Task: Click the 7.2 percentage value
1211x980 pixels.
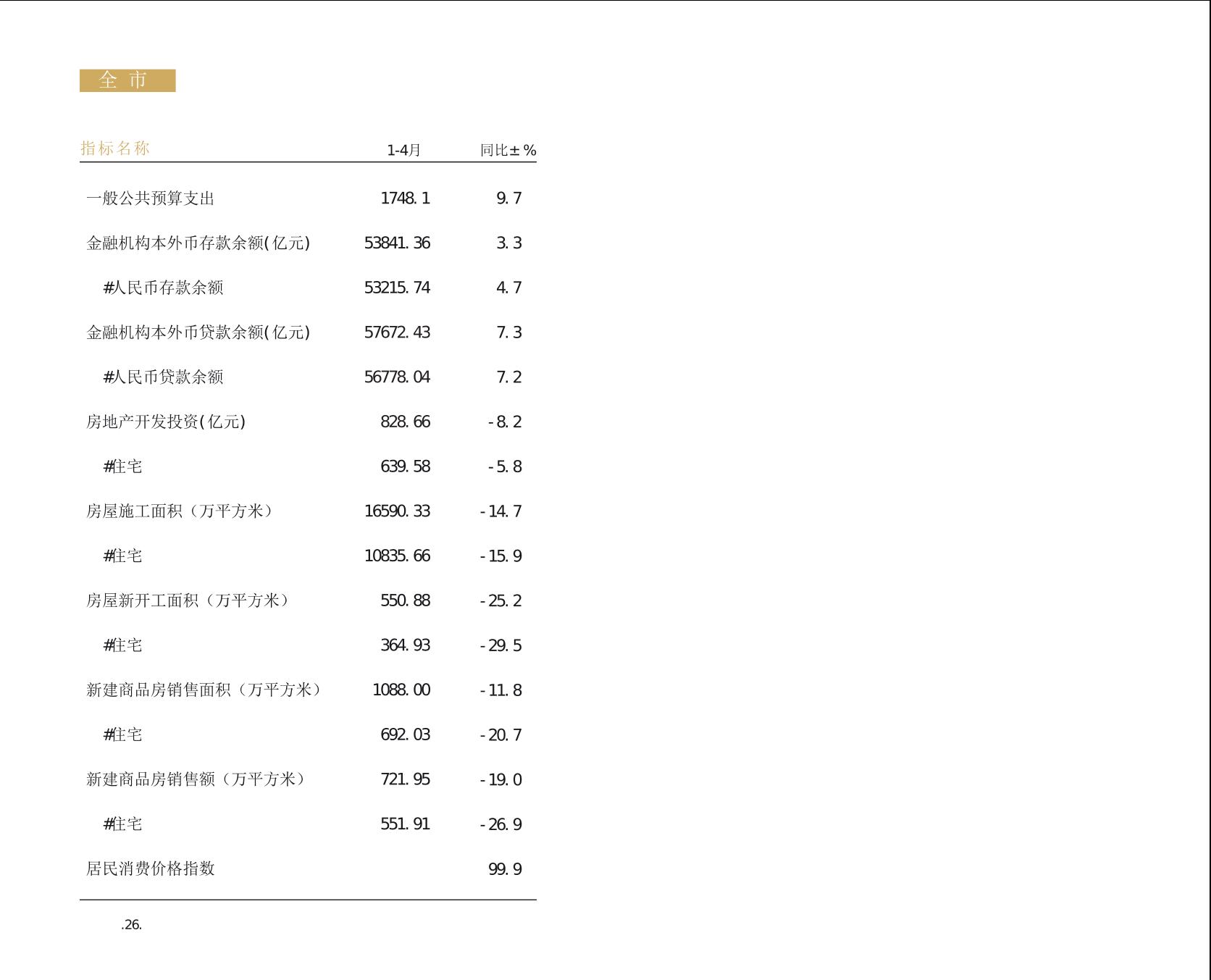Action: pyautogui.click(x=509, y=377)
